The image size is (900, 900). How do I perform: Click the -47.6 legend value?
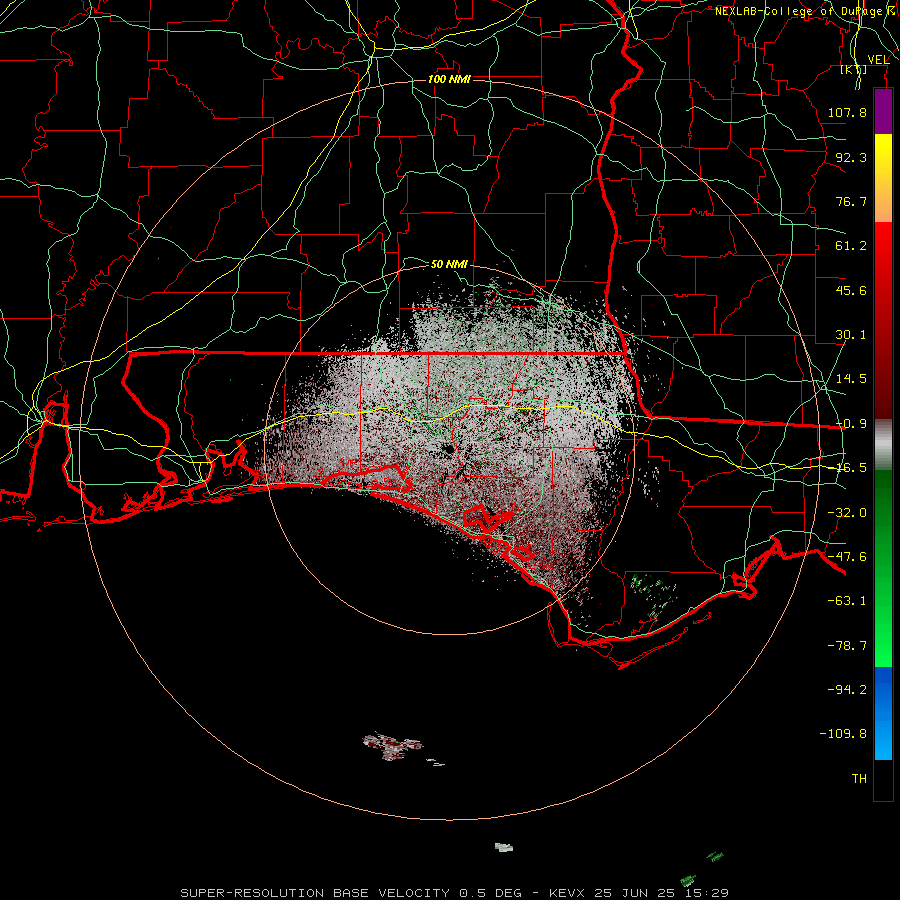click(x=847, y=557)
